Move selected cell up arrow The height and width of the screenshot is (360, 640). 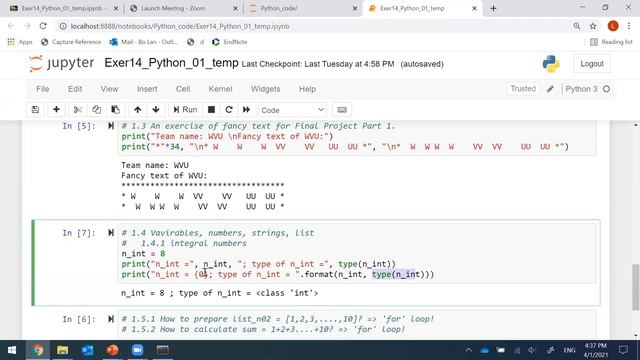(138, 110)
